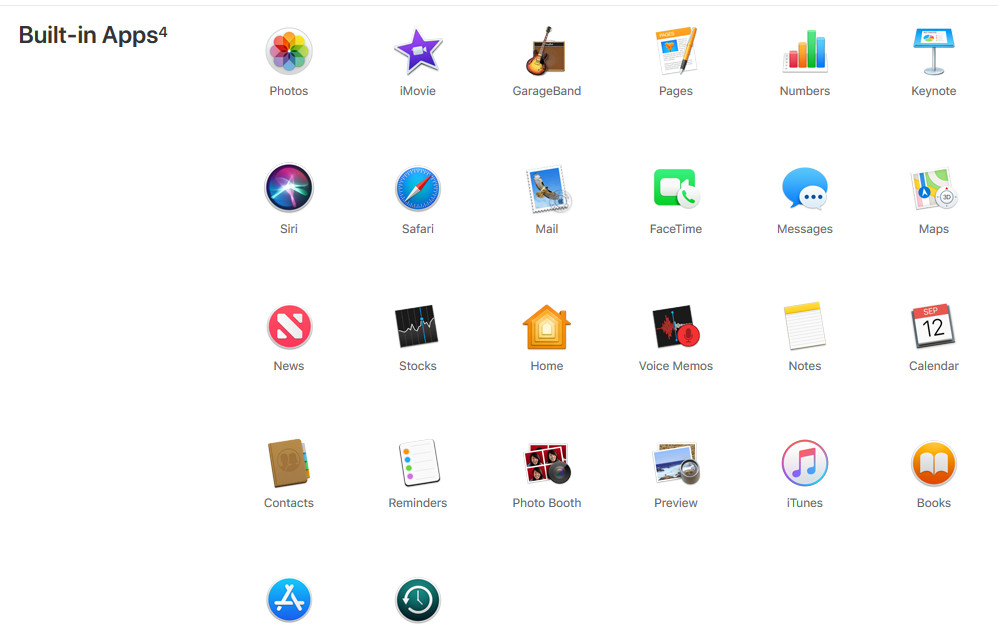Open Stocks to view market data
Viewport: 998px width, 636px height.
click(417, 326)
